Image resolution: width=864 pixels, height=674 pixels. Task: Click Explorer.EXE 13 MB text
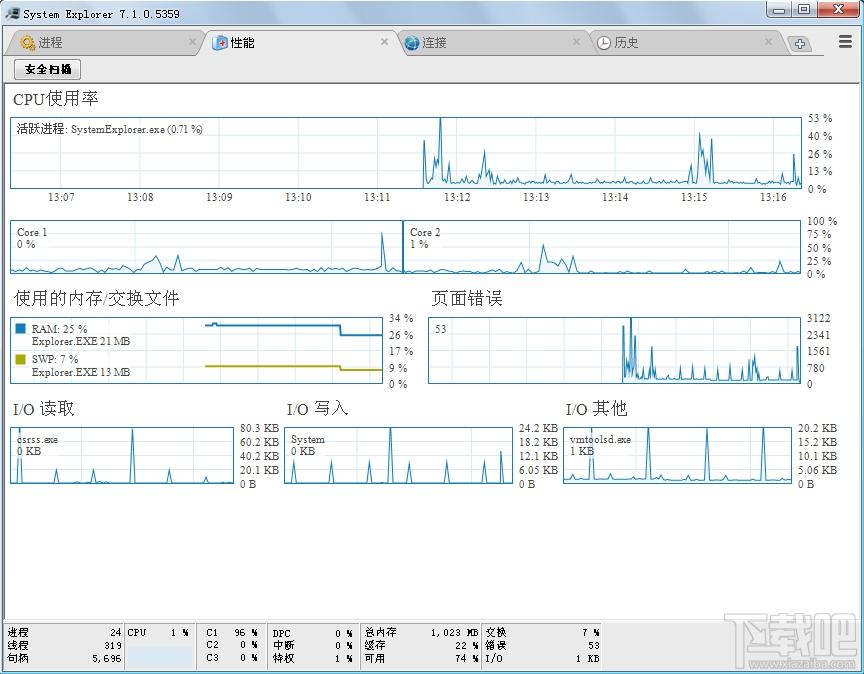point(80,372)
